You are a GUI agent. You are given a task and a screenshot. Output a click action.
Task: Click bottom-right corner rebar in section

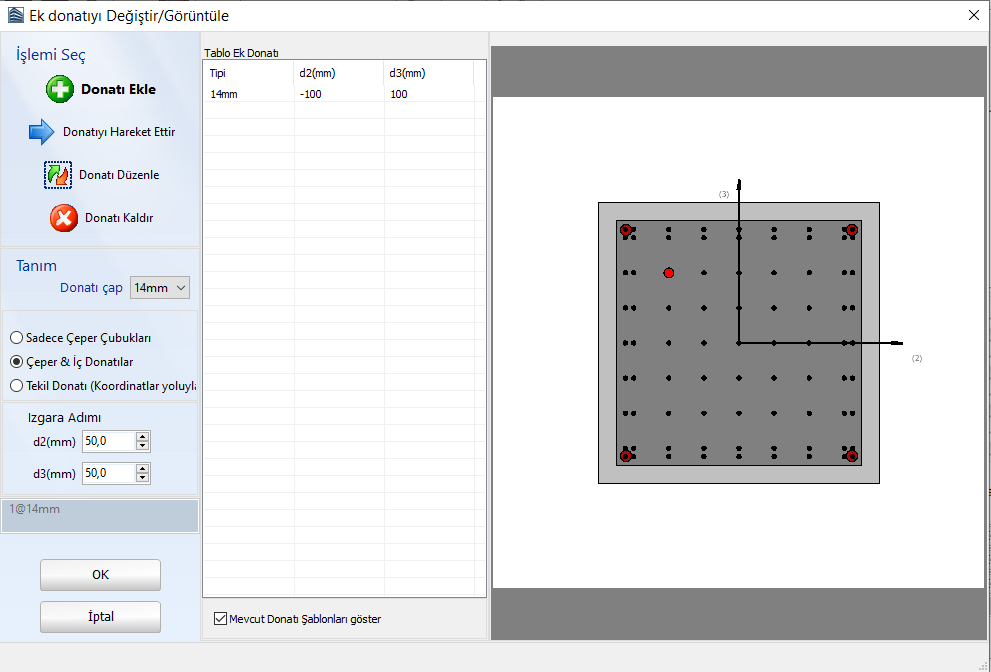point(852,456)
